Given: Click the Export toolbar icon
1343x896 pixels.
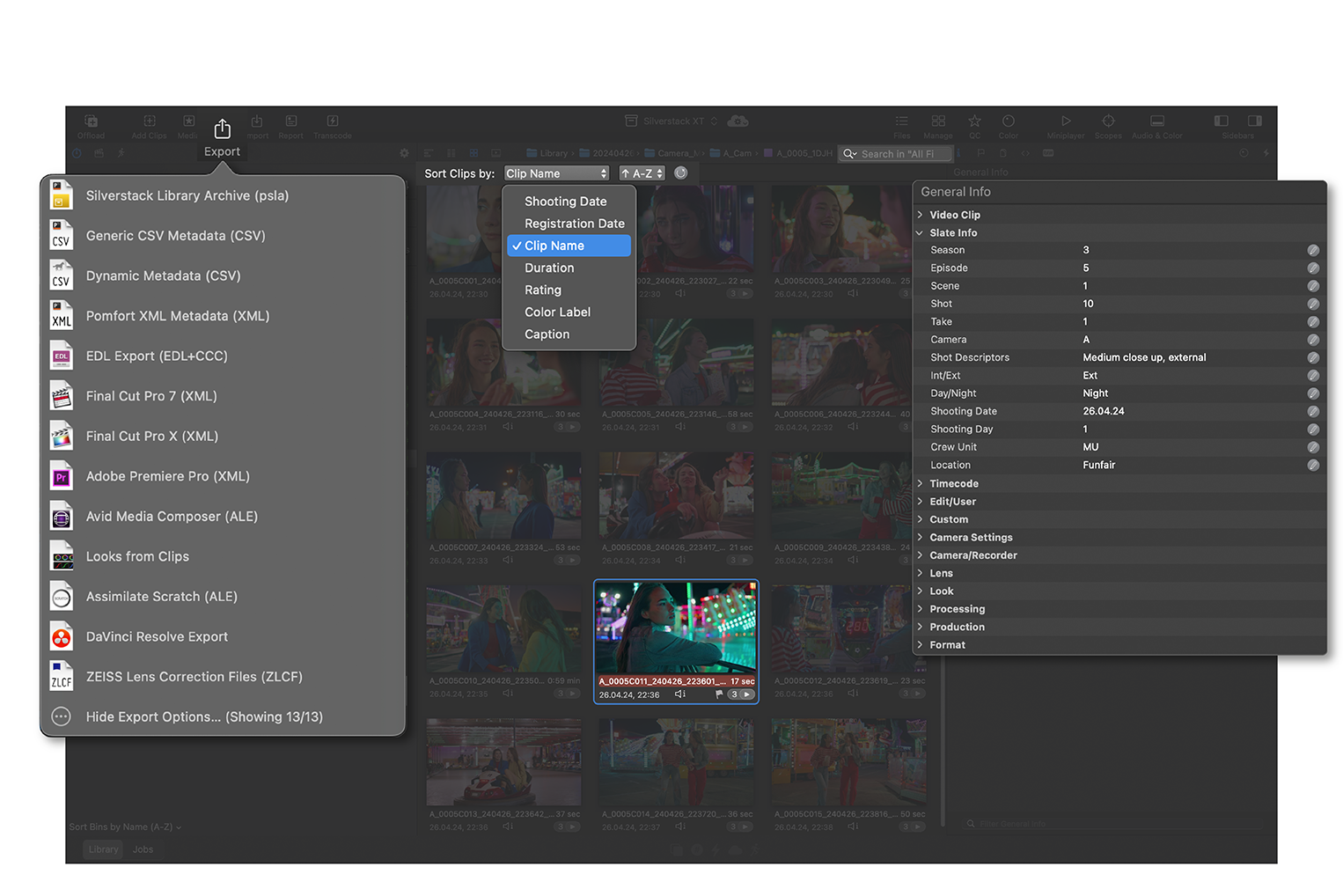Looking at the screenshot, I should point(222,130).
